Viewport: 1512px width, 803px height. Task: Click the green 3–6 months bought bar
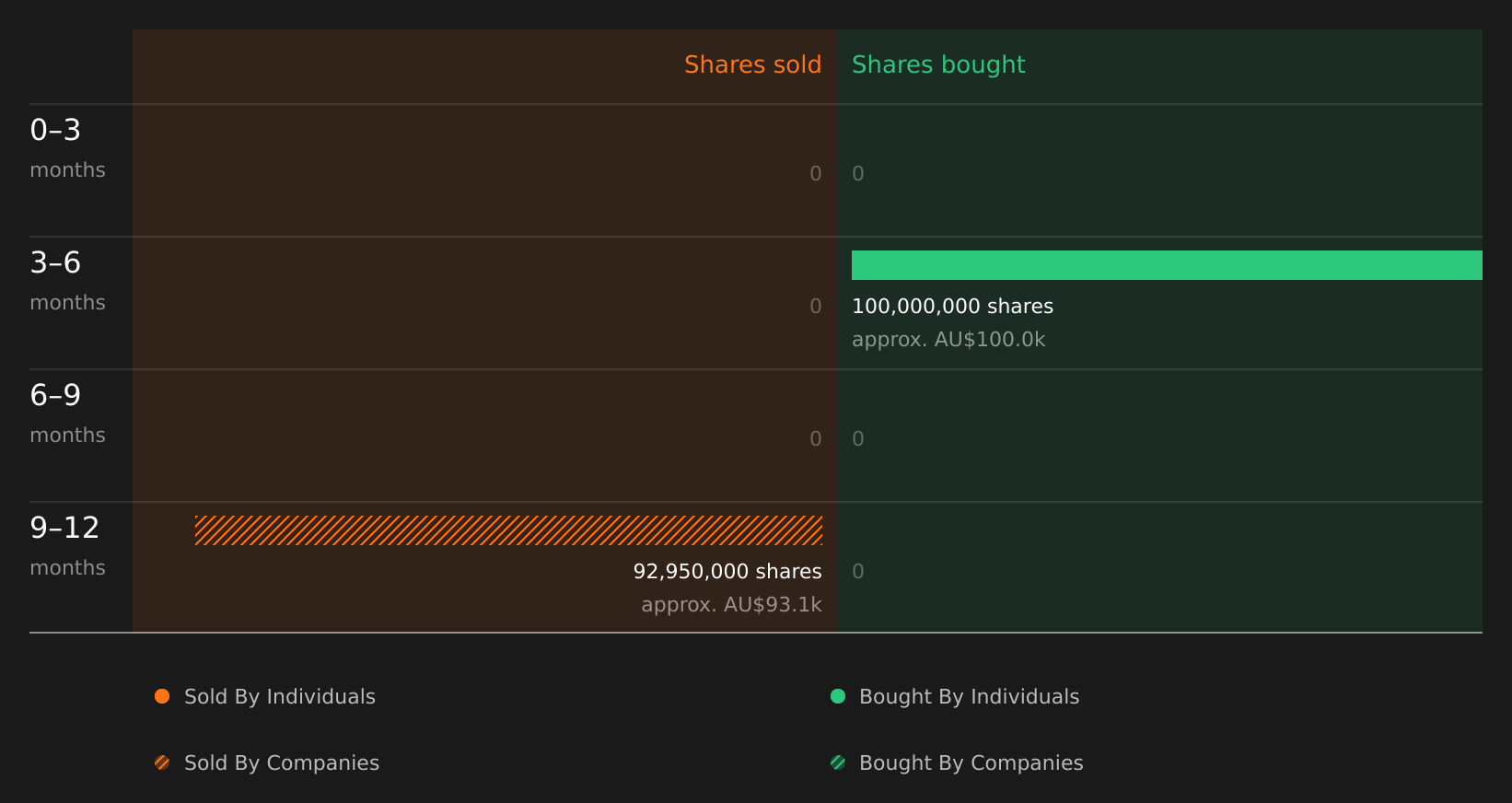1167,265
